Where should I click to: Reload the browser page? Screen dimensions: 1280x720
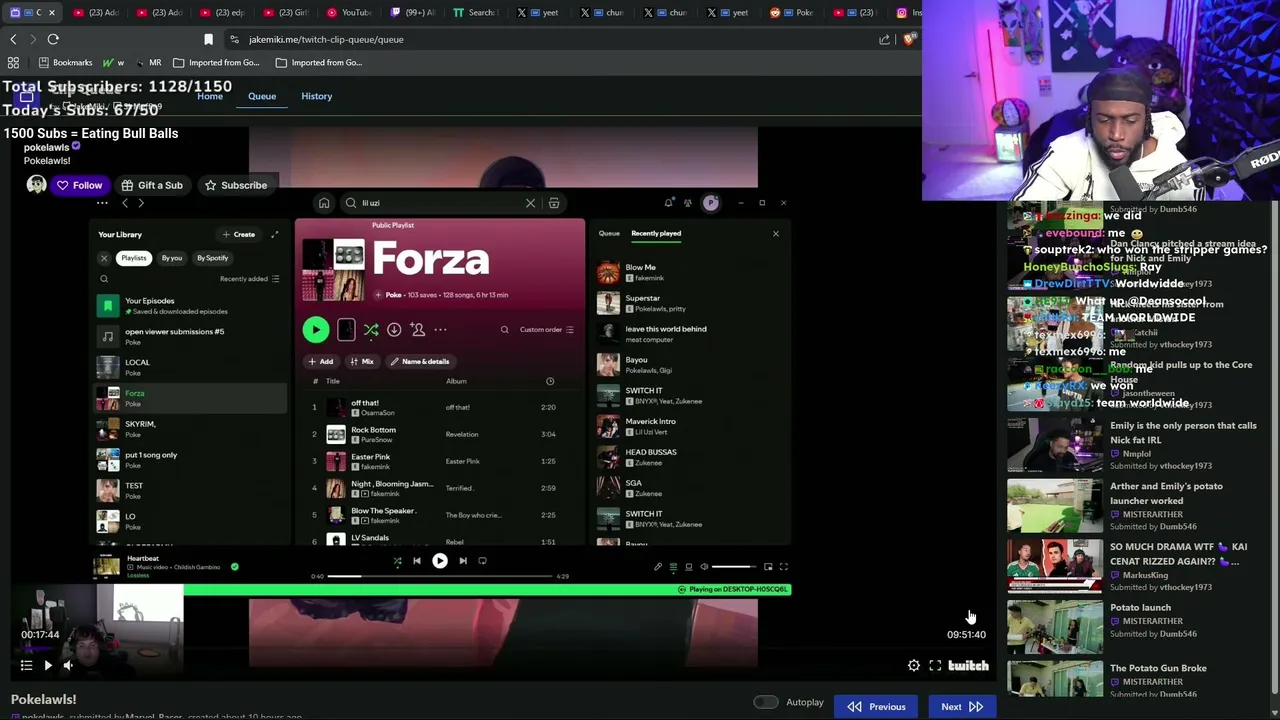tap(53, 39)
